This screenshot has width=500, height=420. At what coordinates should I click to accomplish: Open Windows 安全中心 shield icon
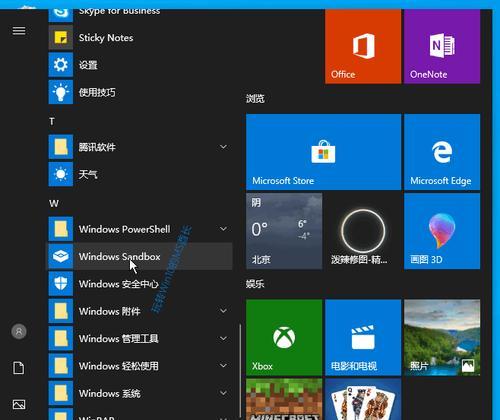61,284
